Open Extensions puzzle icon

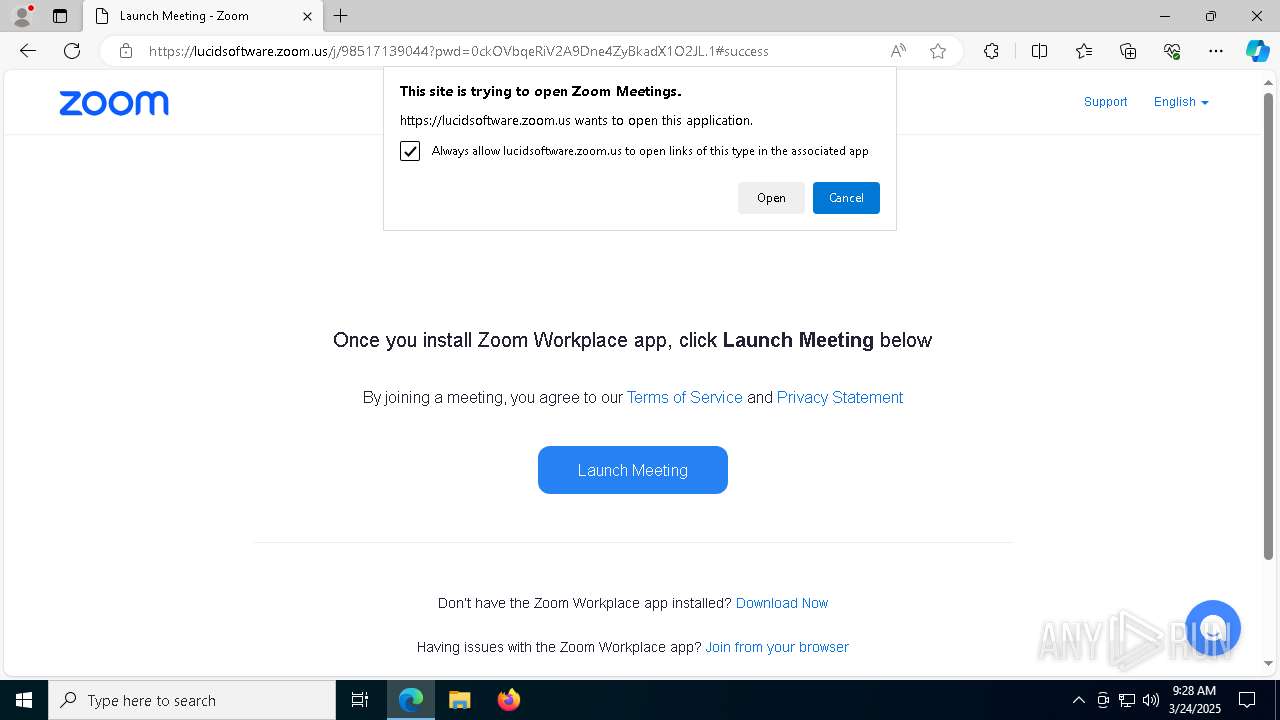pyautogui.click(x=991, y=51)
